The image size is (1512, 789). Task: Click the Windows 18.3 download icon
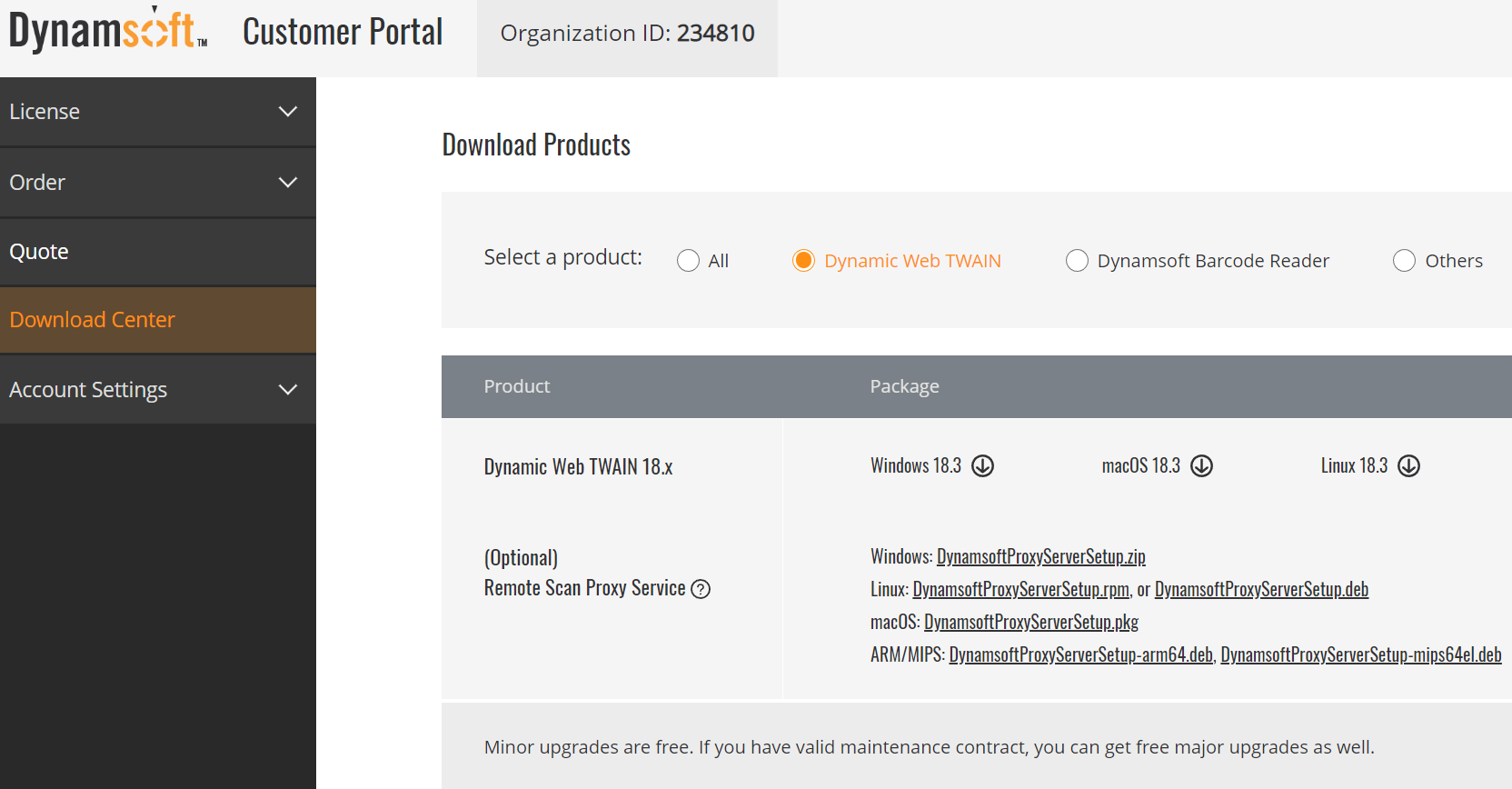click(982, 466)
